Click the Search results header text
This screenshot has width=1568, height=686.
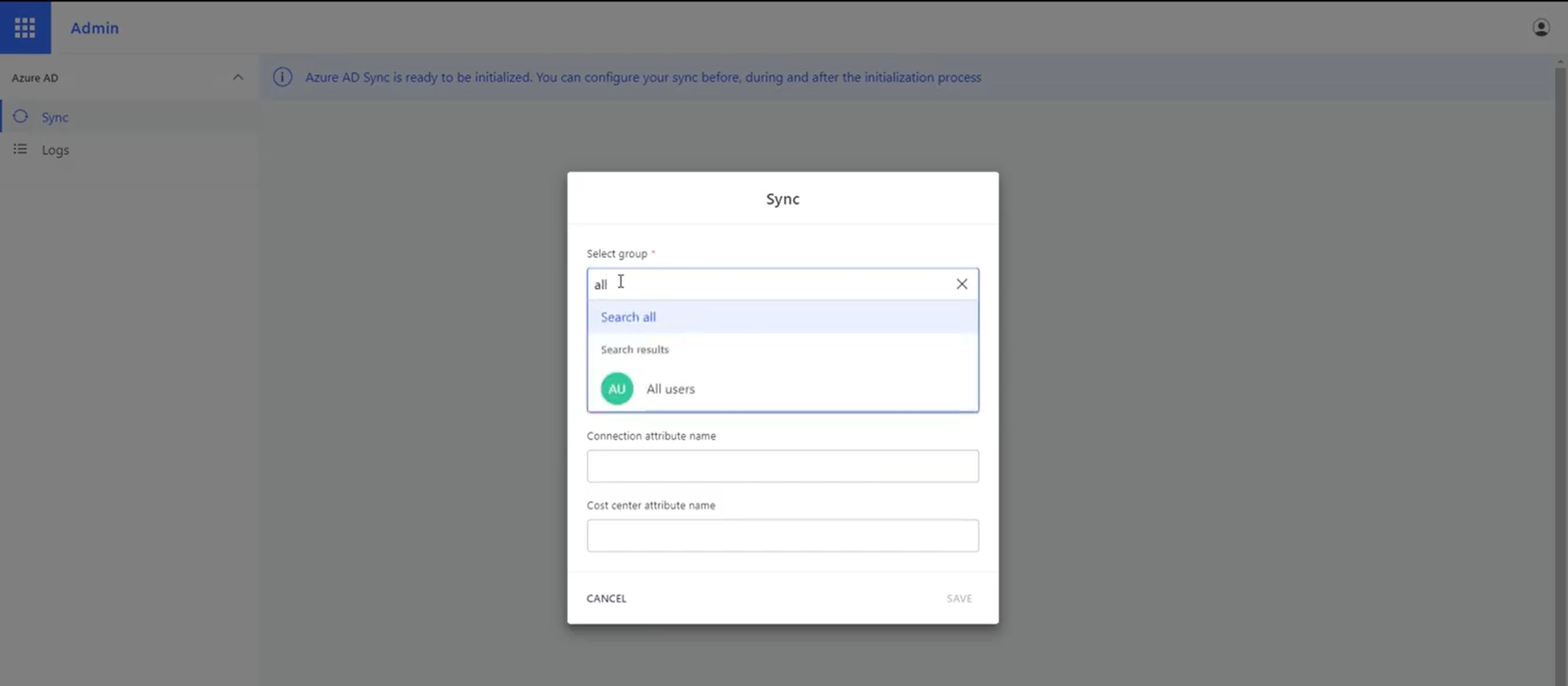coord(634,349)
